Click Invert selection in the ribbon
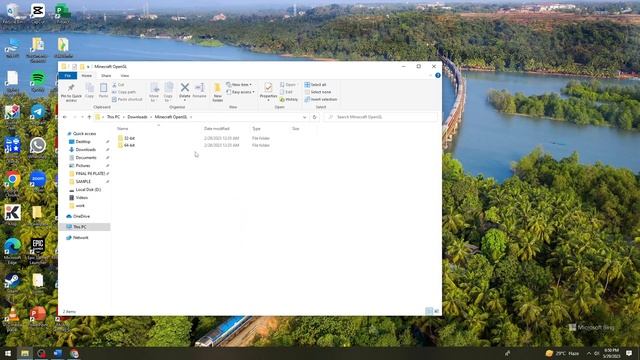The height and width of the screenshot is (360, 640). click(x=321, y=100)
